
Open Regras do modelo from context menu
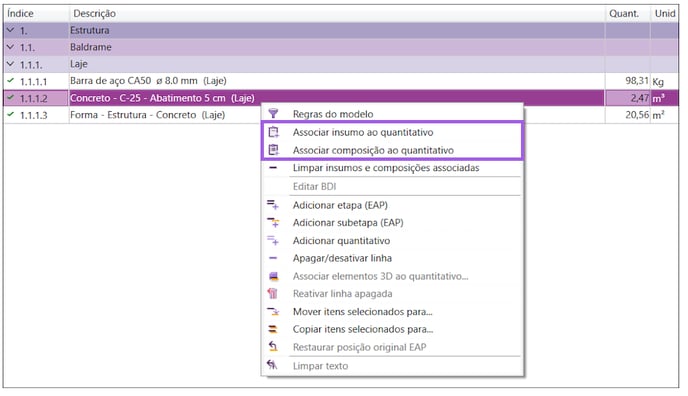[x=392, y=114]
